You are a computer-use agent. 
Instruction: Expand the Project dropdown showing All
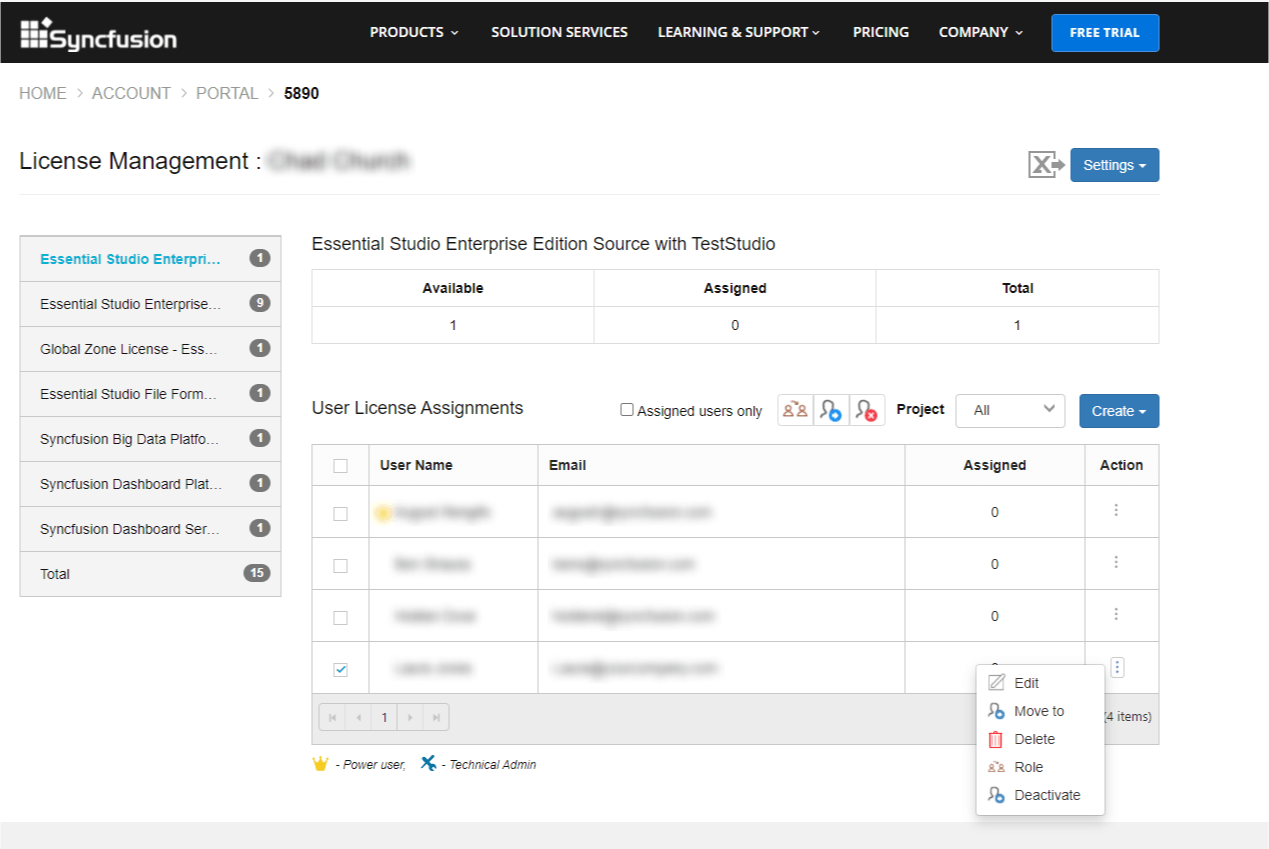coord(1010,410)
